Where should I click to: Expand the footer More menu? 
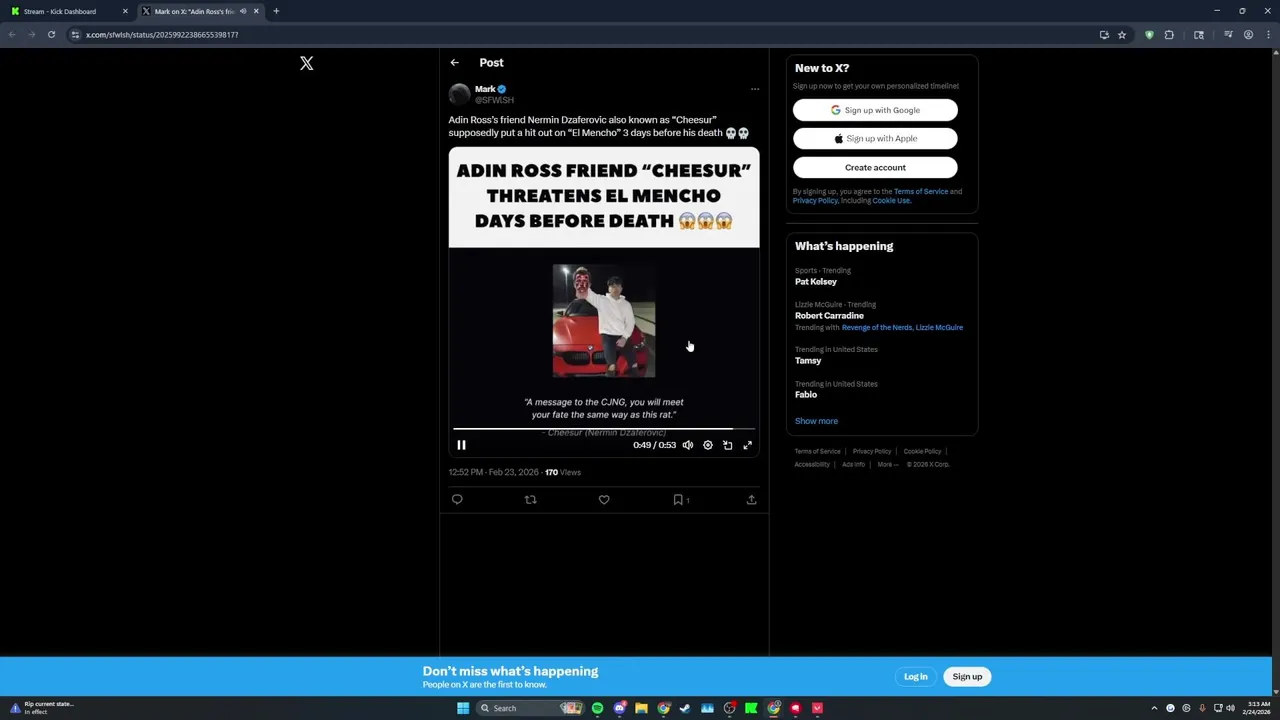coord(887,465)
